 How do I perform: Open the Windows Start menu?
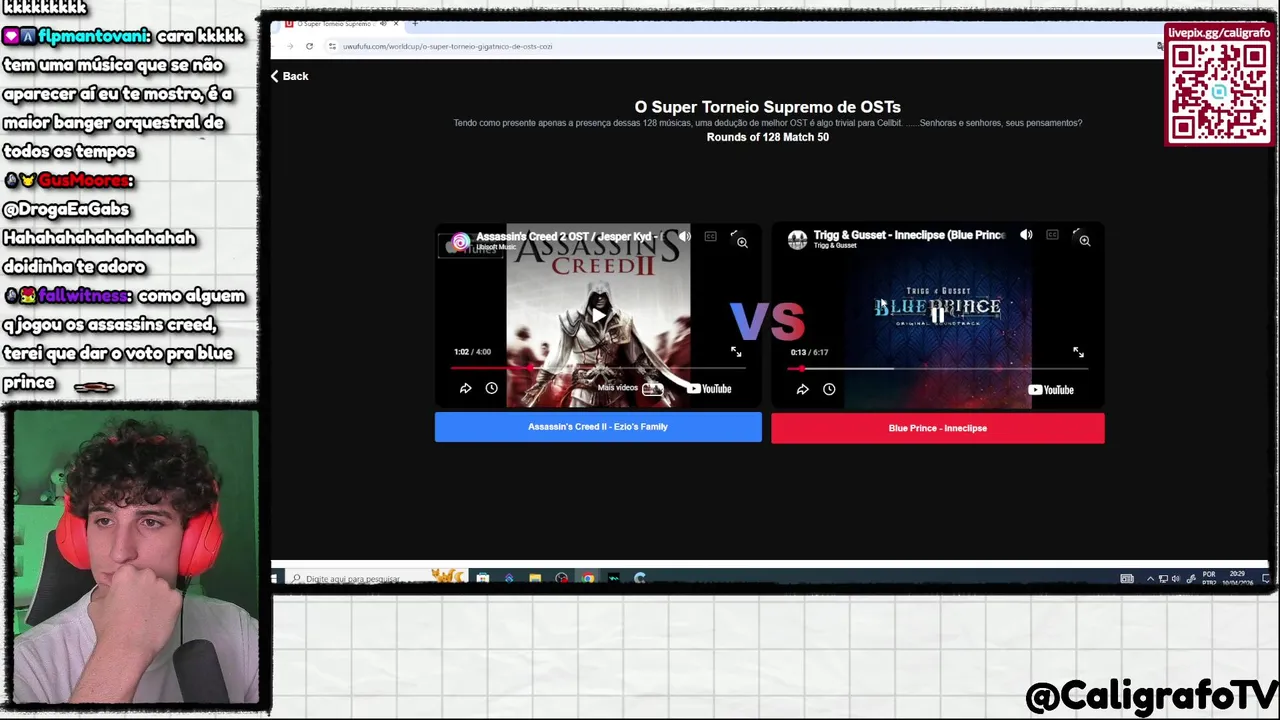(275, 579)
